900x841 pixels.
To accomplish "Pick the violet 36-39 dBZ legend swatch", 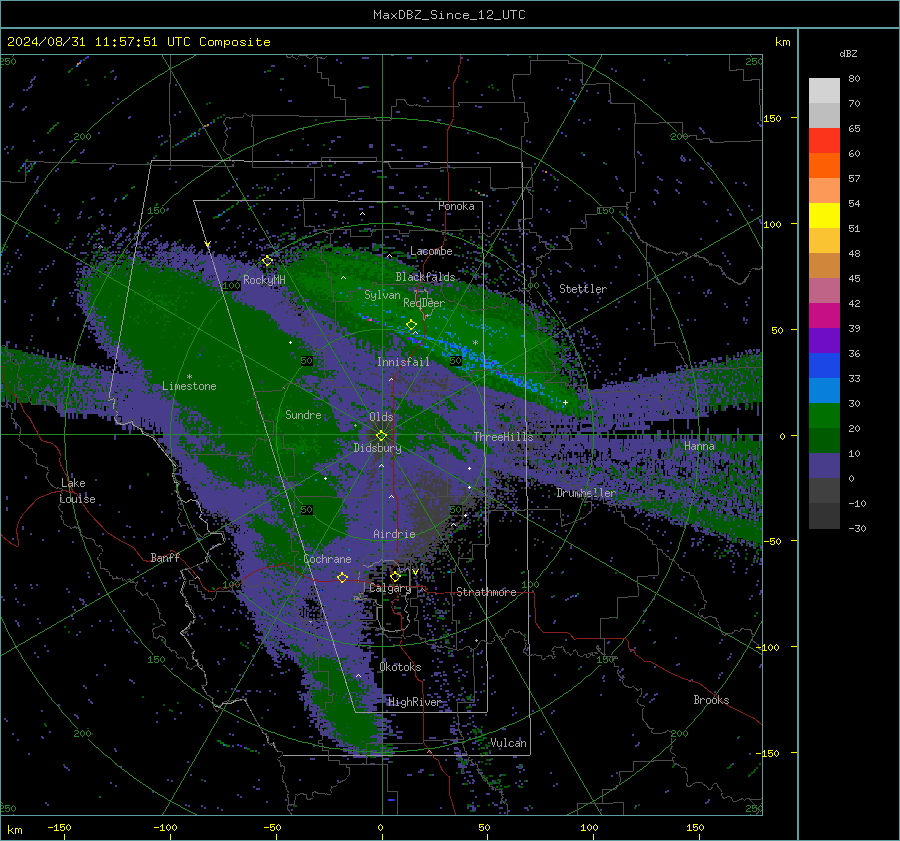I will [824, 341].
